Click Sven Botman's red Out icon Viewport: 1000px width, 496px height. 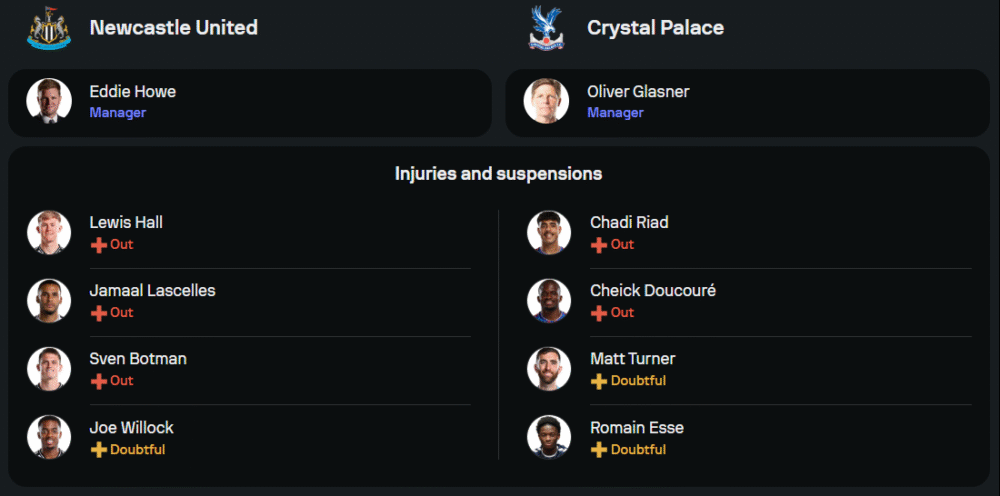(x=98, y=381)
